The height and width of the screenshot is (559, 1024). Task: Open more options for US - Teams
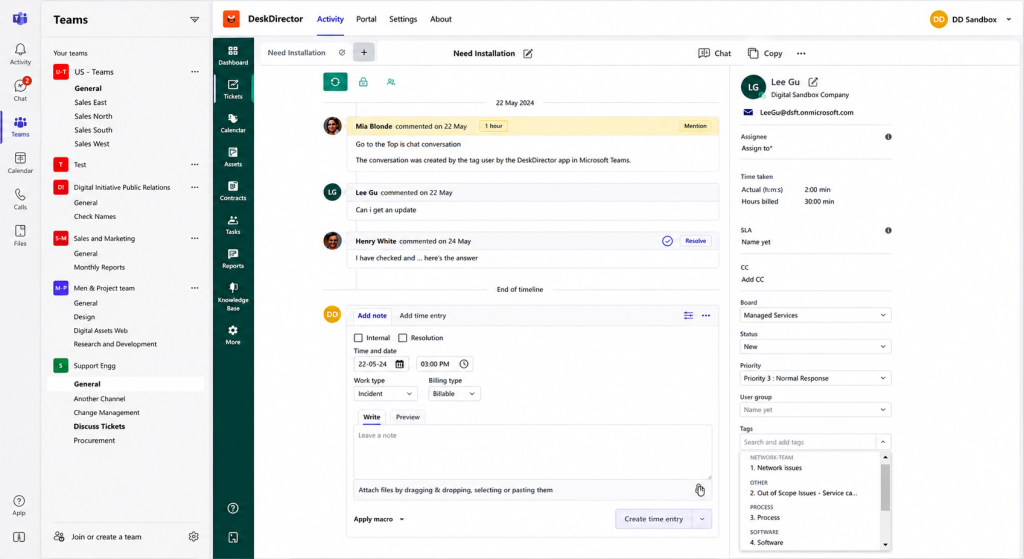pyautogui.click(x=195, y=72)
